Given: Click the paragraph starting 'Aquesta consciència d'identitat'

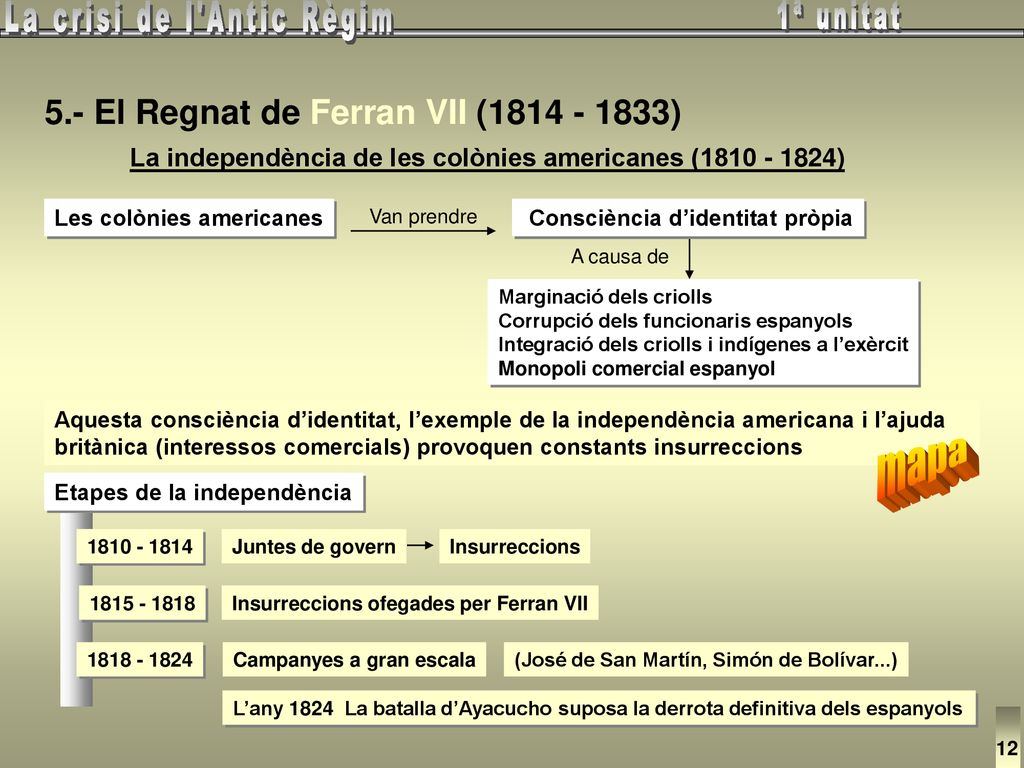Looking at the screenshot, I should tap(512, 433).
